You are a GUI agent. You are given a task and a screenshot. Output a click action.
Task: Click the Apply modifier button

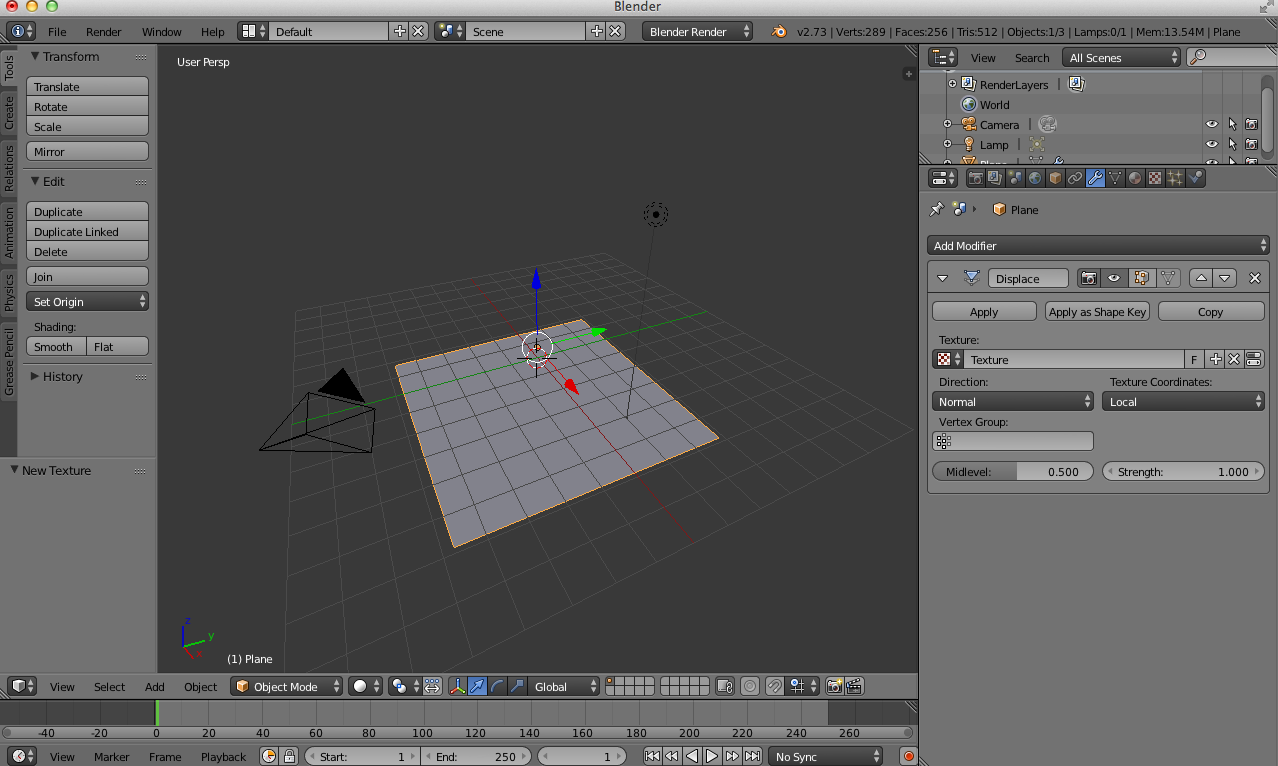(983, 312)
